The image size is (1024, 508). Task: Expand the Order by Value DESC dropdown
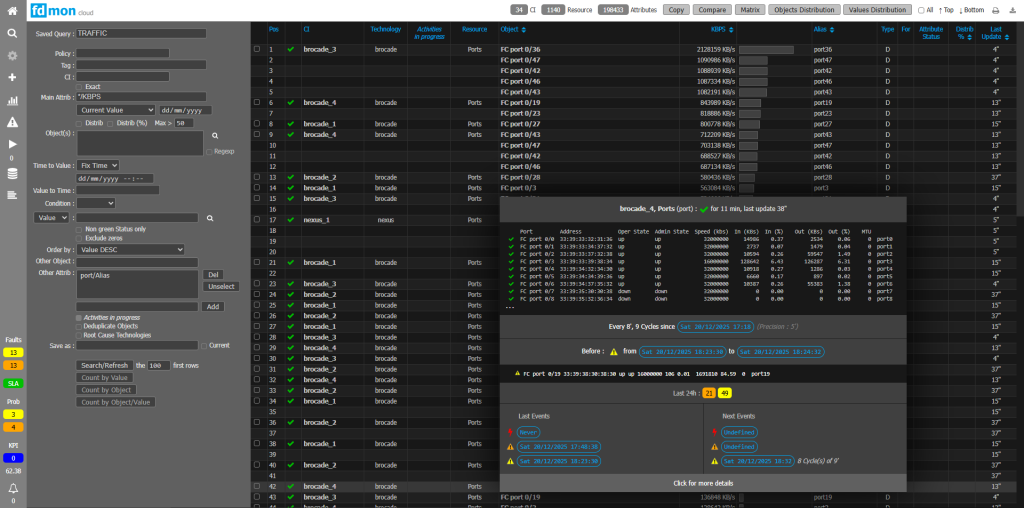(130, 250)
